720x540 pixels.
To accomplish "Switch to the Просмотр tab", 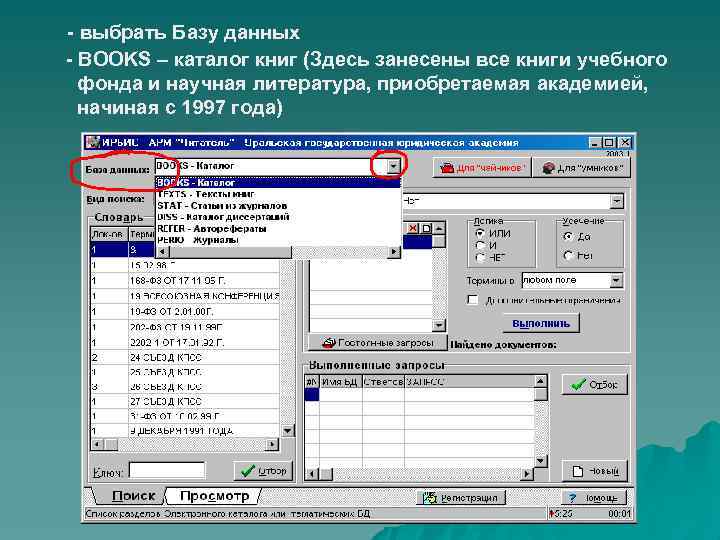I will click(214, 496).
